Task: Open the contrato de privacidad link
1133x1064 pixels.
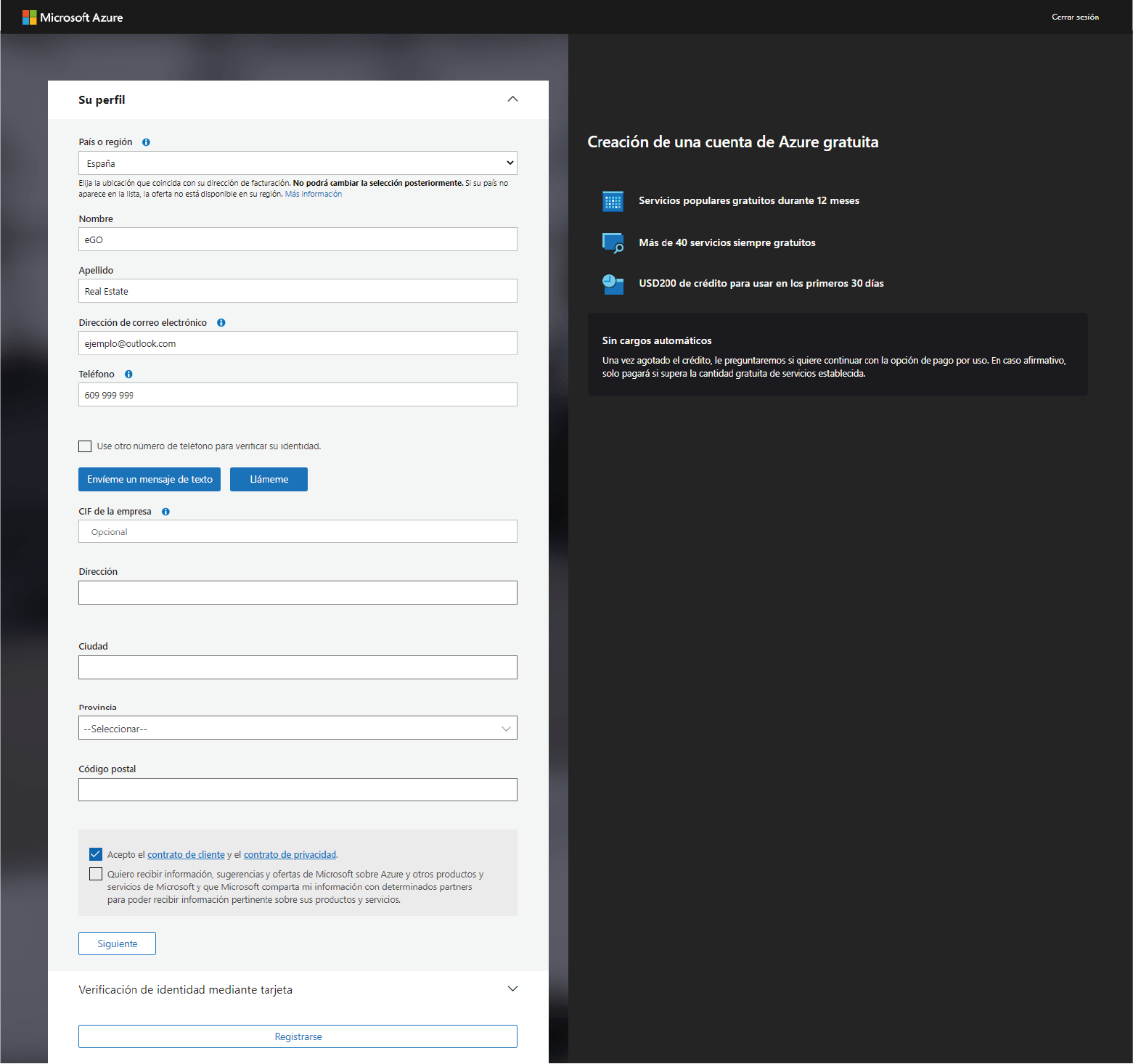Action: coord(290,855)
